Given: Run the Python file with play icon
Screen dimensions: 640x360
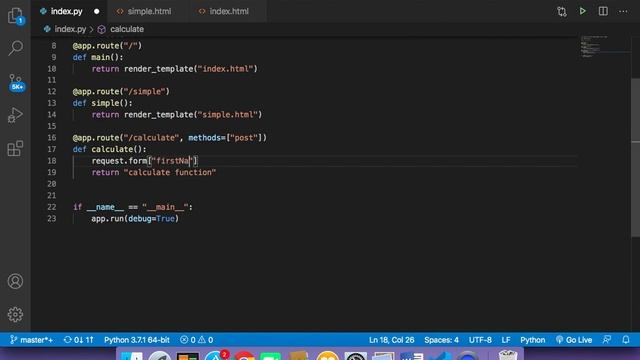Looking at the screenshot, I should tap(582, 11).
